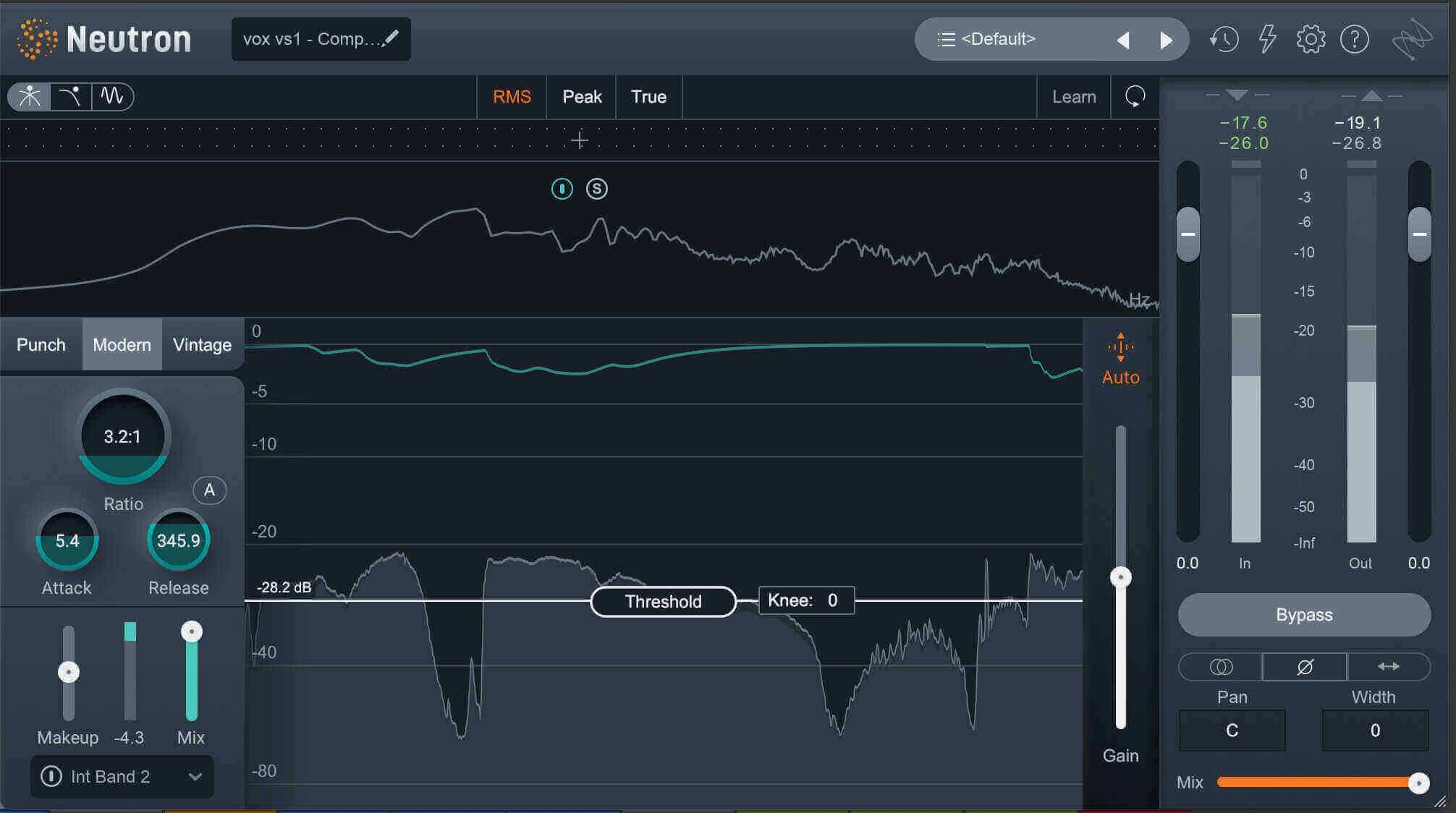The width and height of the screenshot is (1456, 813).
Task: Click the global Mix orange slider handle
Action: click(x=1418, y=783)
